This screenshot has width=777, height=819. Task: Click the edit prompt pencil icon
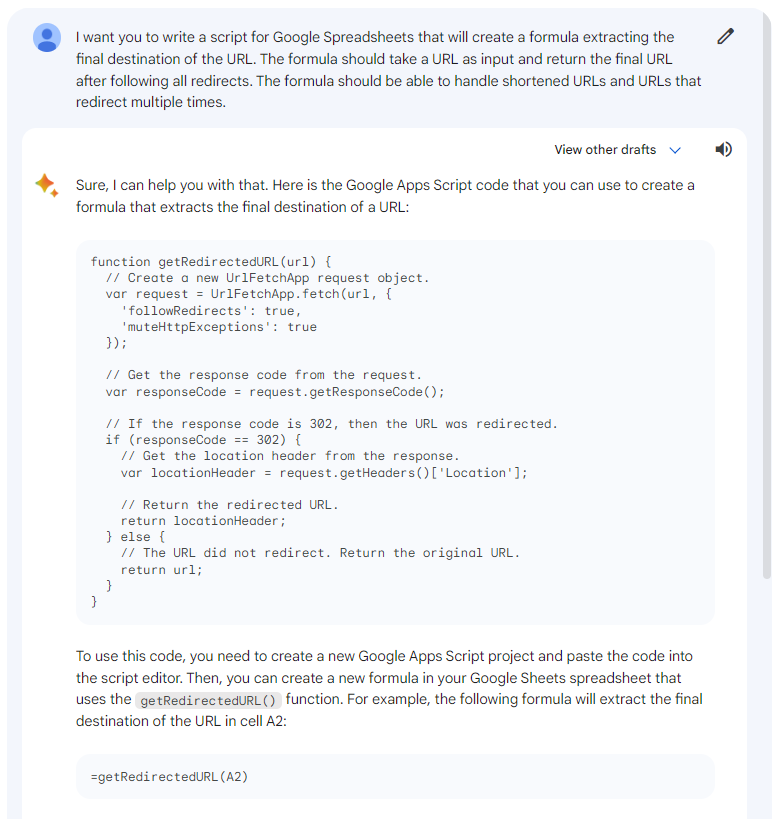tap(726, 37)
